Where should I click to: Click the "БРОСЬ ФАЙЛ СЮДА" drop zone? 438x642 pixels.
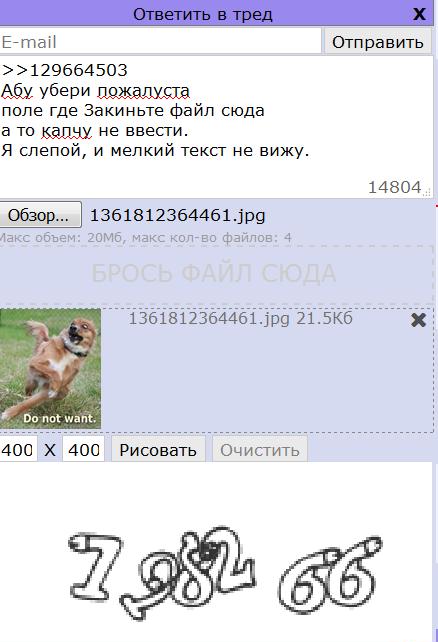point(216,274)
